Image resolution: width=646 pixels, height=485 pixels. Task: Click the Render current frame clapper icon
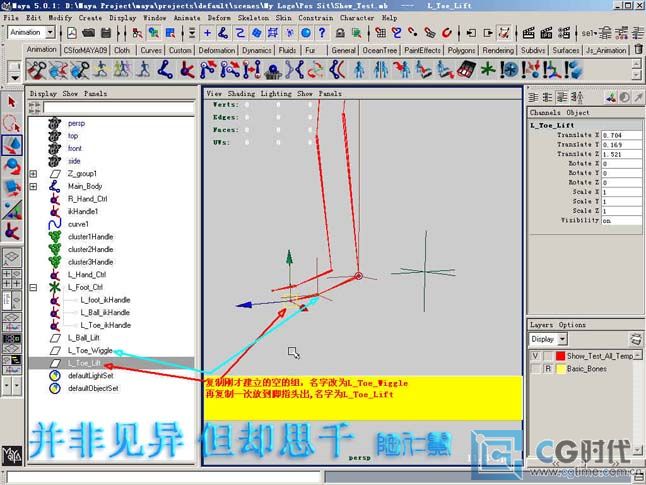(x=529, y=33)
